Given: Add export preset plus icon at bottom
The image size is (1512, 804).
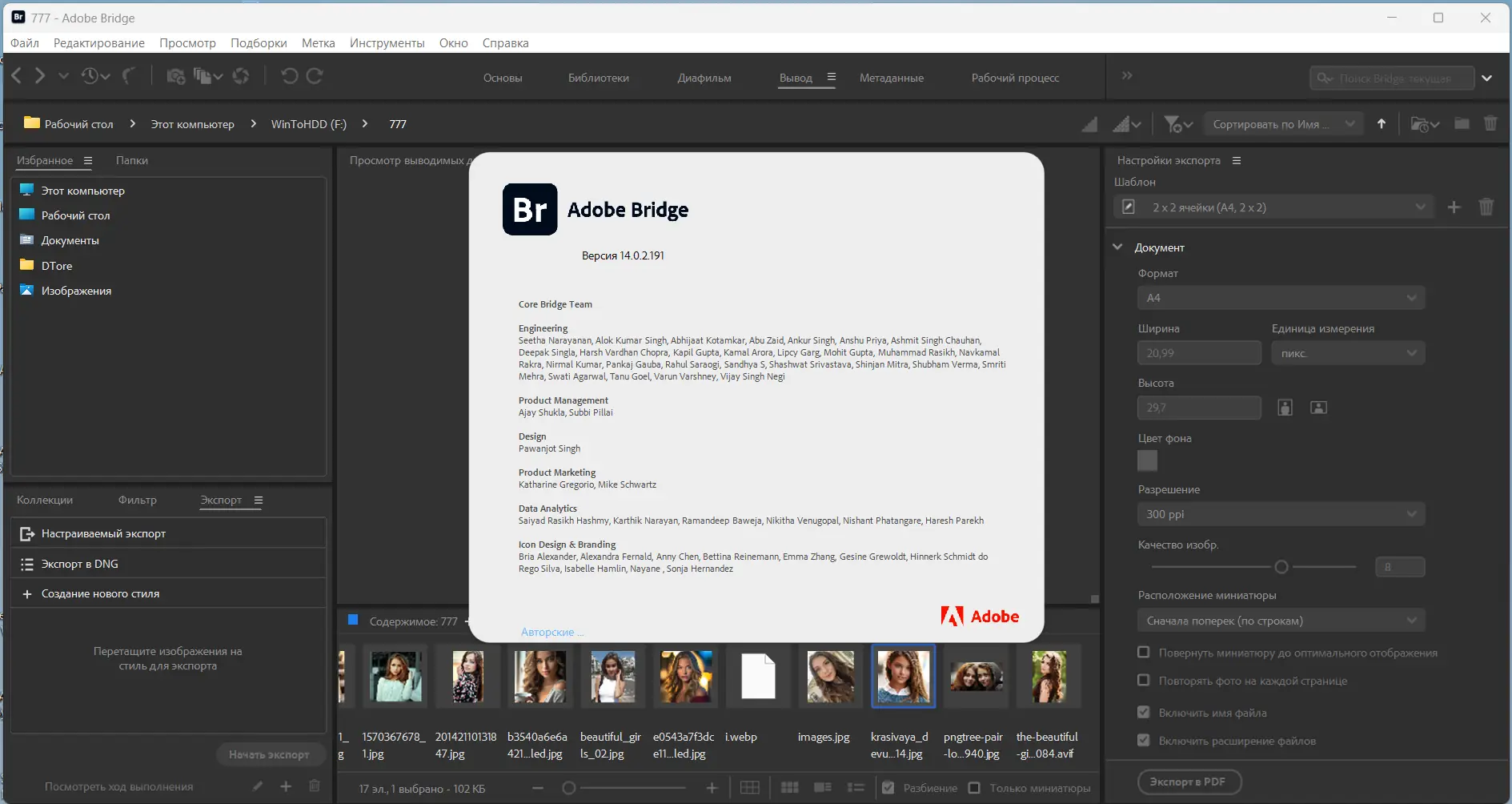Looking at the screenshot, I should click(x=286, y=786).
